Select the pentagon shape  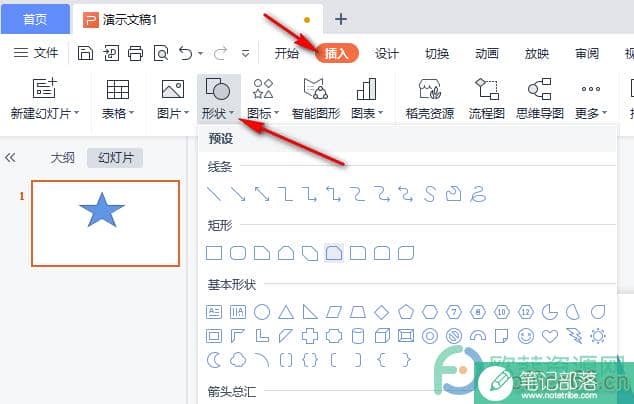coord(406,312)
